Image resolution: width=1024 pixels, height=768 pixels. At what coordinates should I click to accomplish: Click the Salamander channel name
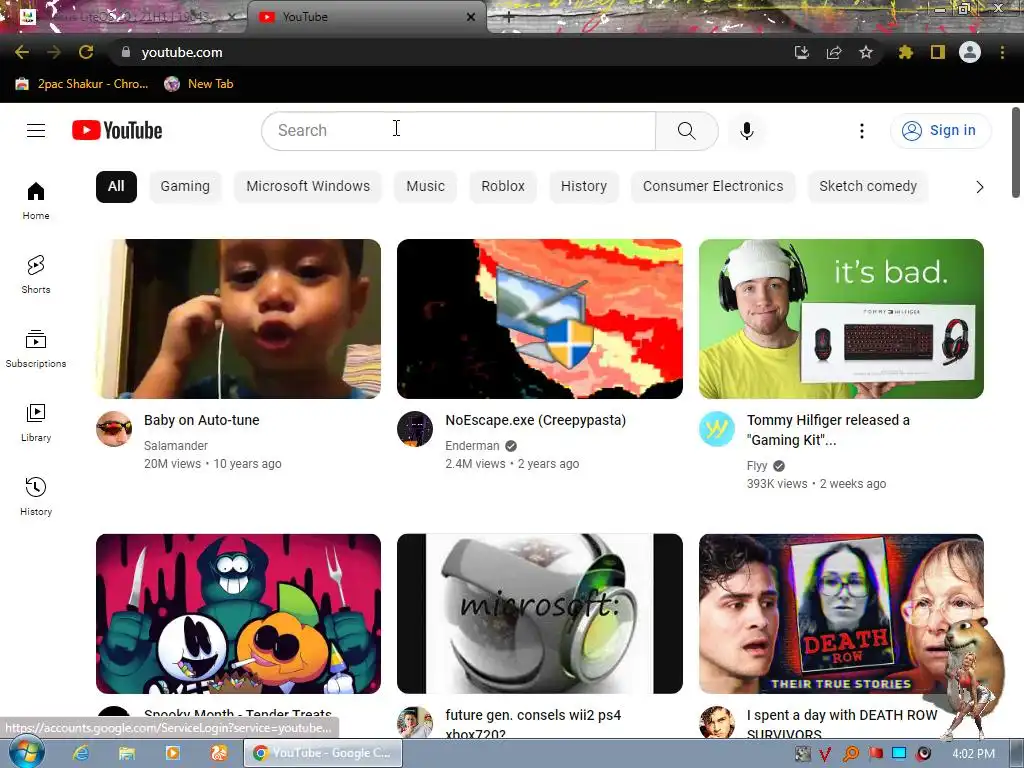pos(176,445)
